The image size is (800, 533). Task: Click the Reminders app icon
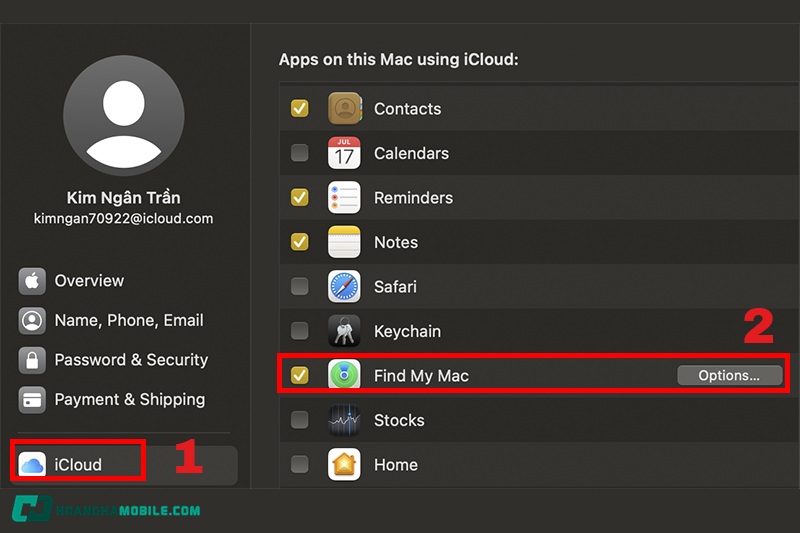coord(344,198)
